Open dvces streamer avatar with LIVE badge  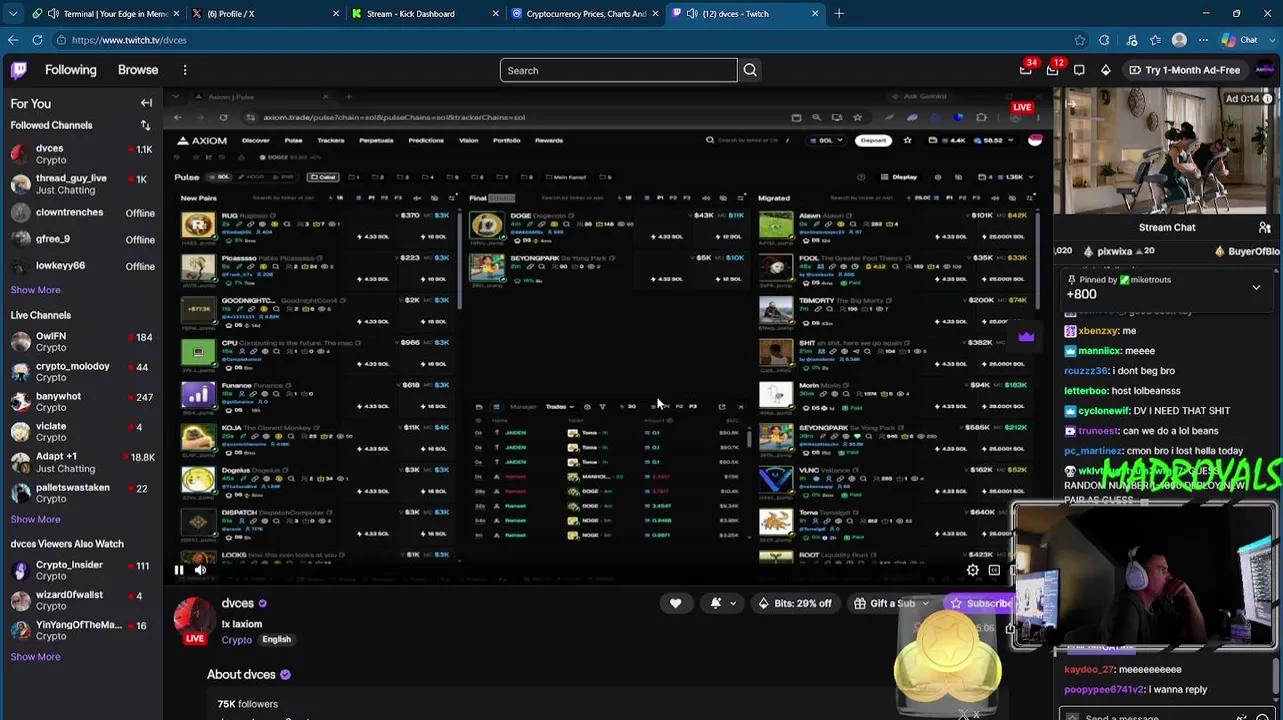coord(195,621)
